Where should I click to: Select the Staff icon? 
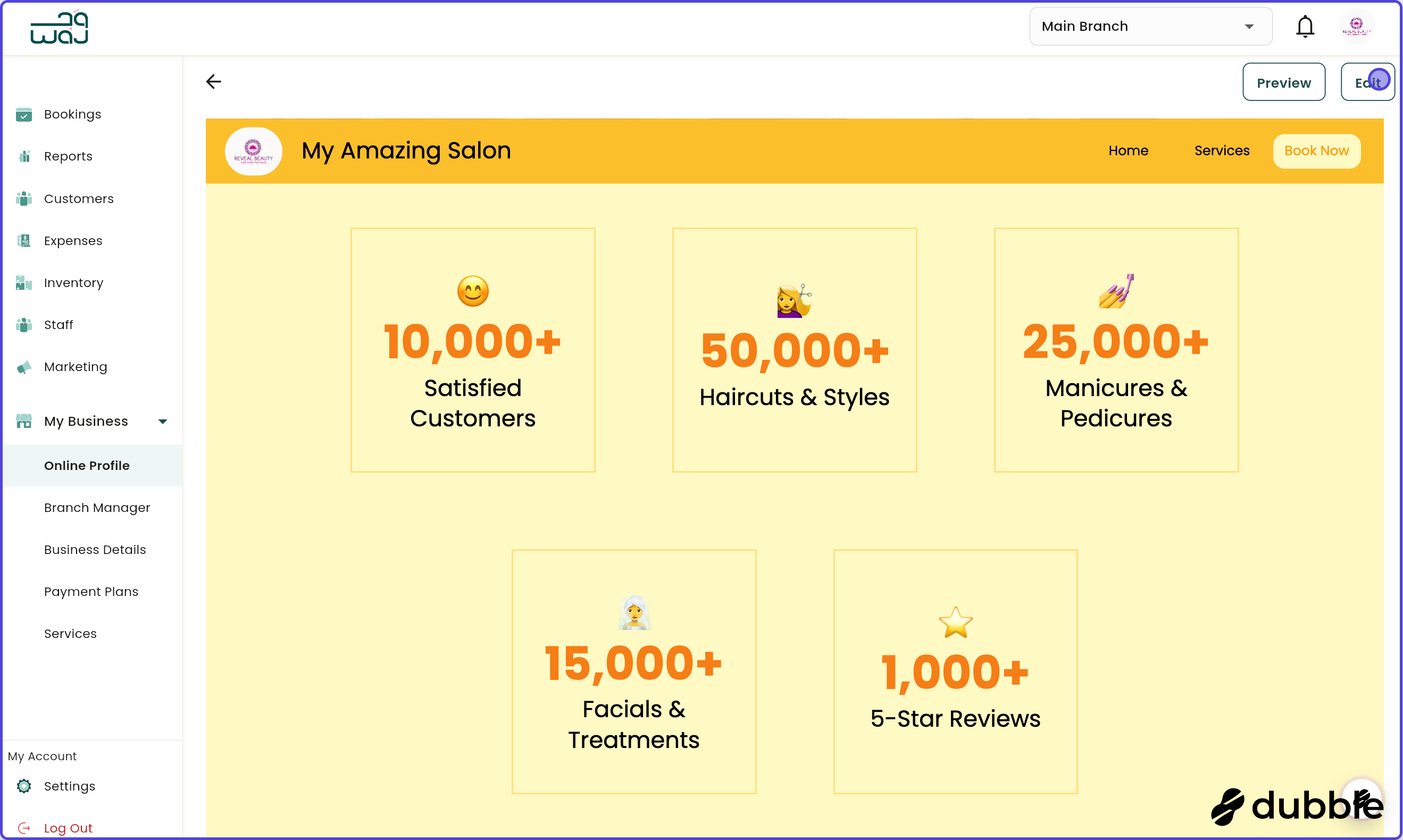[24, 324]
